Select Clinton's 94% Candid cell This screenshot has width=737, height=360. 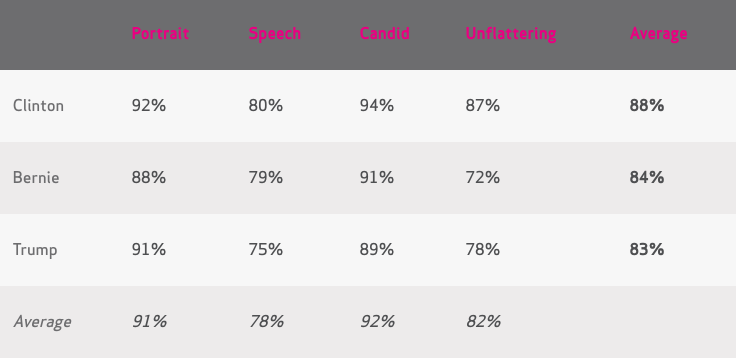point(376,105)
